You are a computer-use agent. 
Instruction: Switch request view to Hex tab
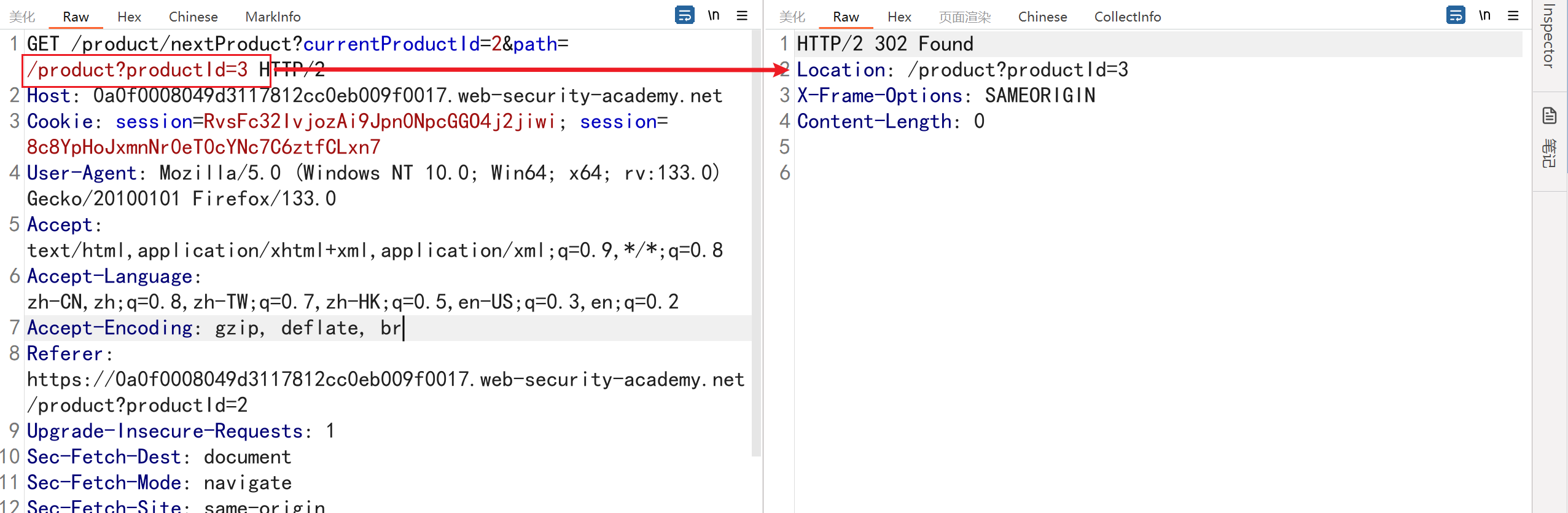coord(129,17)
